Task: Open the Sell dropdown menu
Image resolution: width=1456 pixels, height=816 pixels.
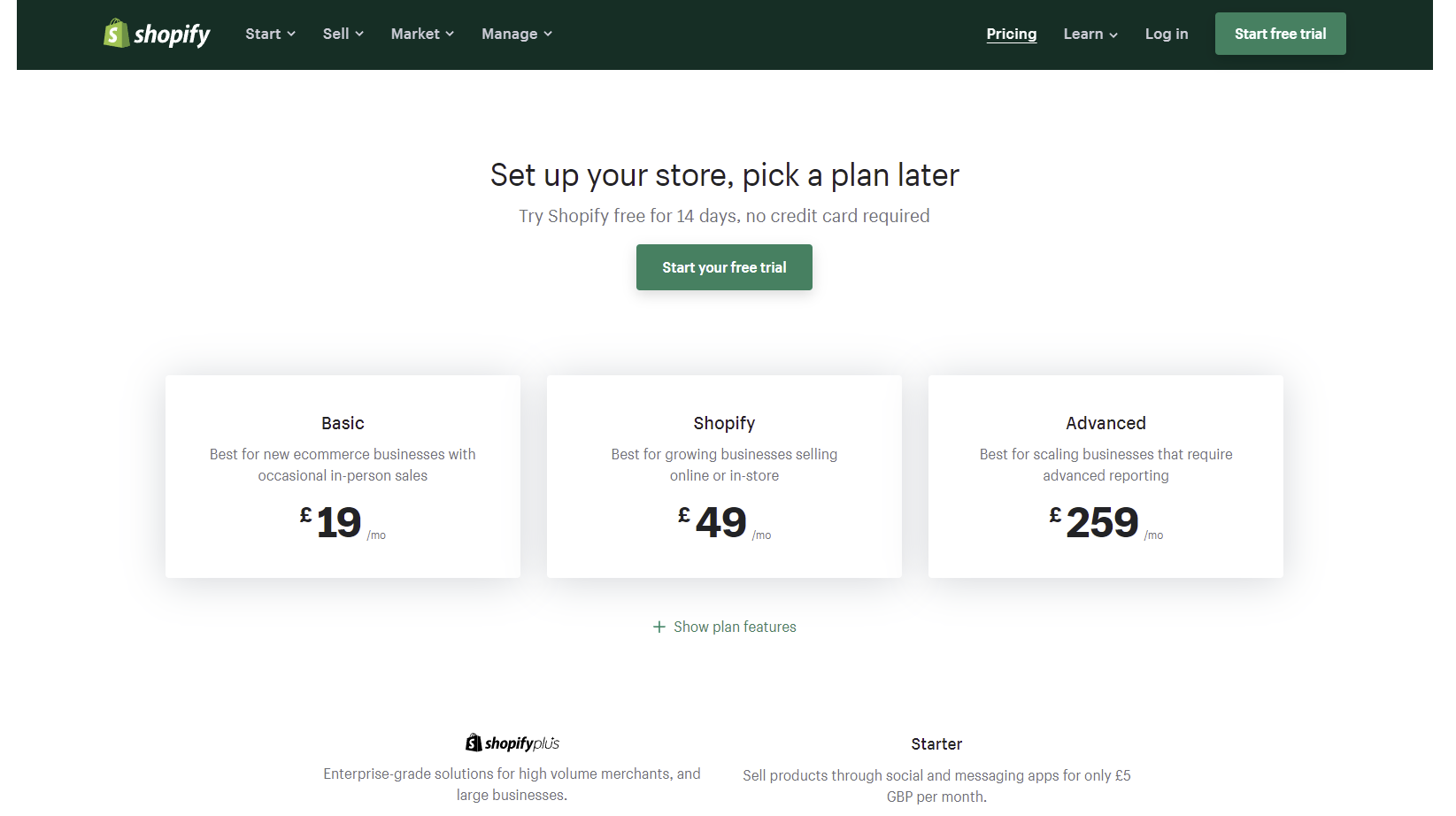Action: tap(343, 34)
